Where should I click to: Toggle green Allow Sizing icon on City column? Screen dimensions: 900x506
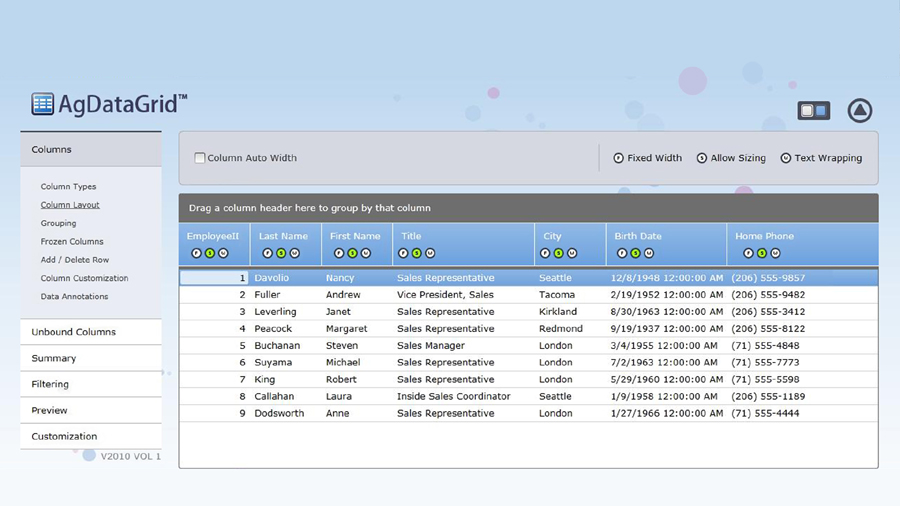click(559, 253)
